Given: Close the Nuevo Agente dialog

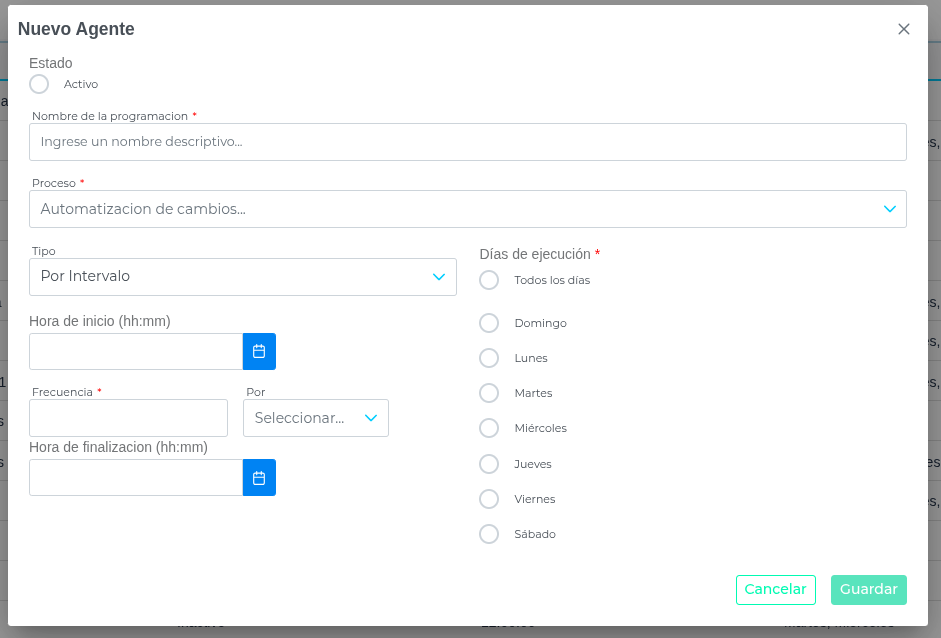Looking at the screenshot, I should click(903, 29).
